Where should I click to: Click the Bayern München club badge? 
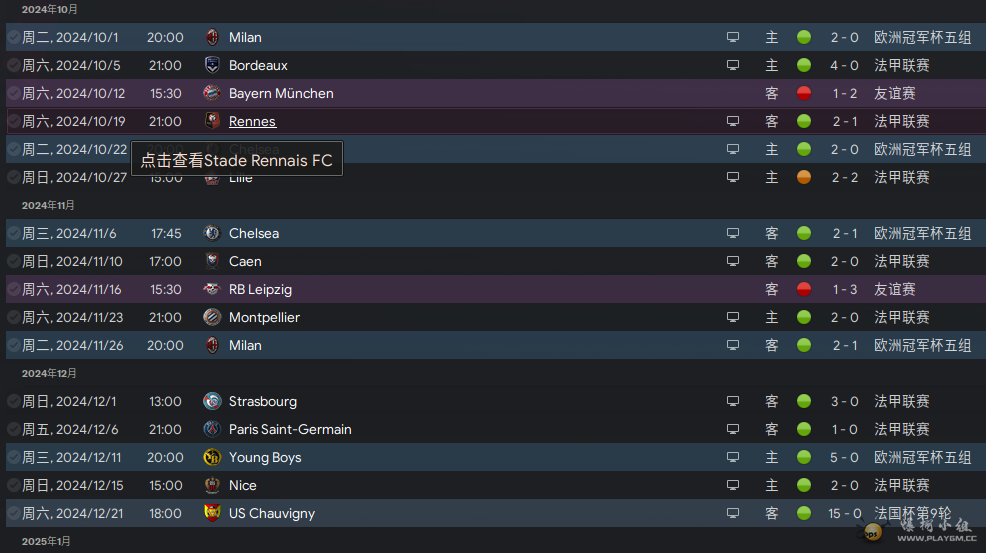click(x=213, y=93)
